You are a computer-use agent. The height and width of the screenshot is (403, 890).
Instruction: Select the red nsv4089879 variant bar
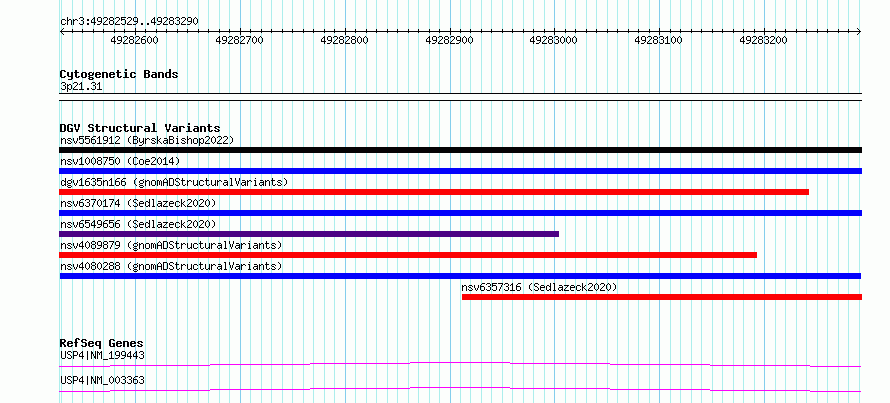tap(408, 255)
